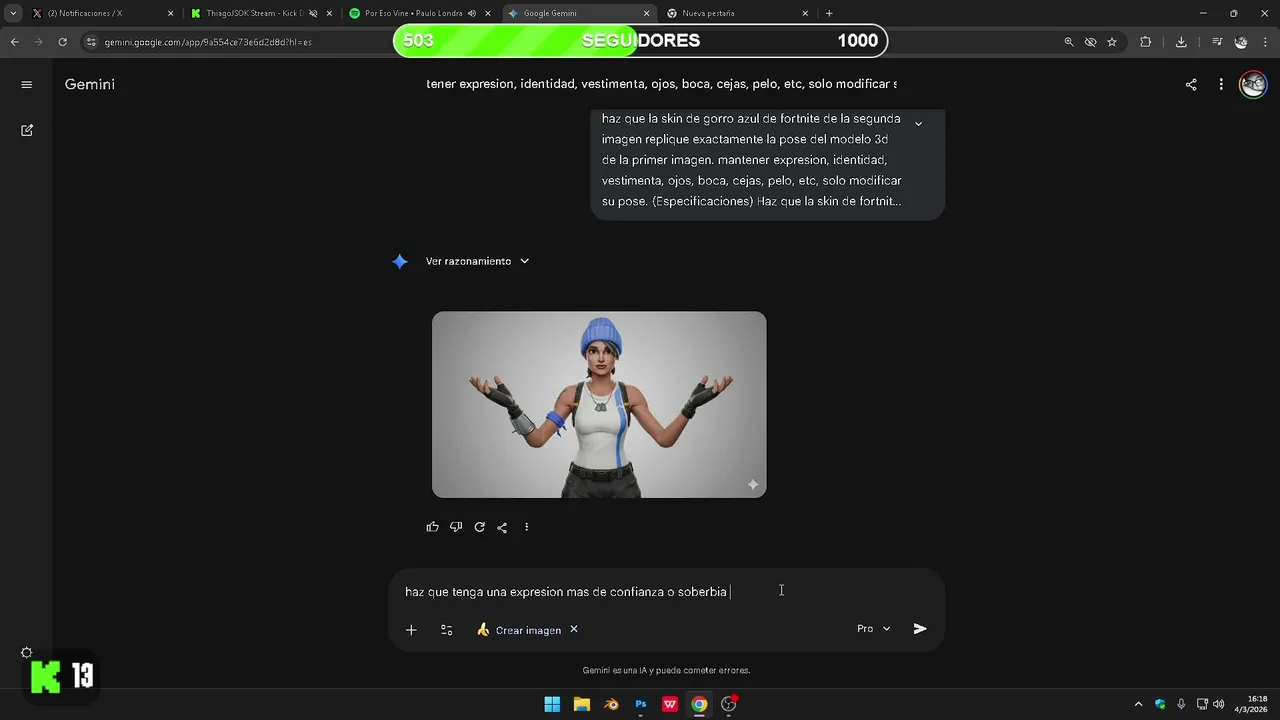Click the conversation title text at the top

(661, 84)
